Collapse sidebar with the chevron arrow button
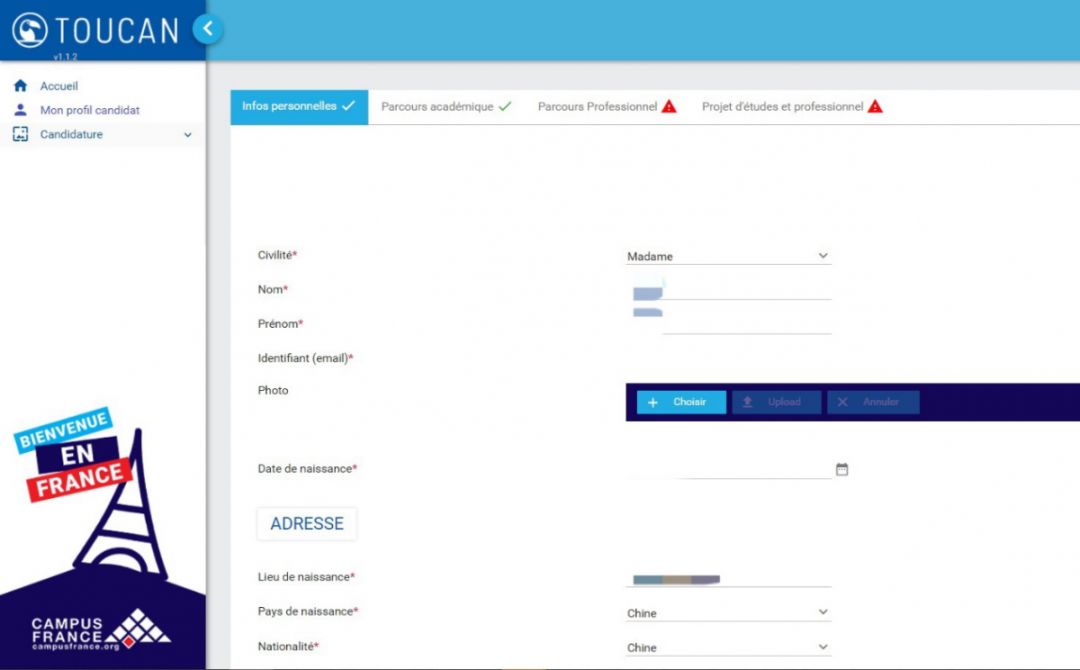Screen dimensions: 1080x670 (208, 29)
